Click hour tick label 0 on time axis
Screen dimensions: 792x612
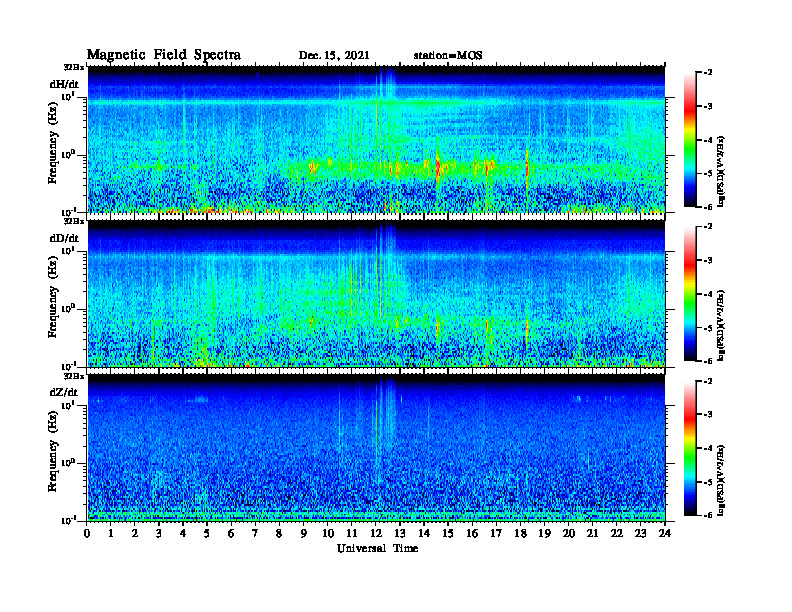(87, 534)
